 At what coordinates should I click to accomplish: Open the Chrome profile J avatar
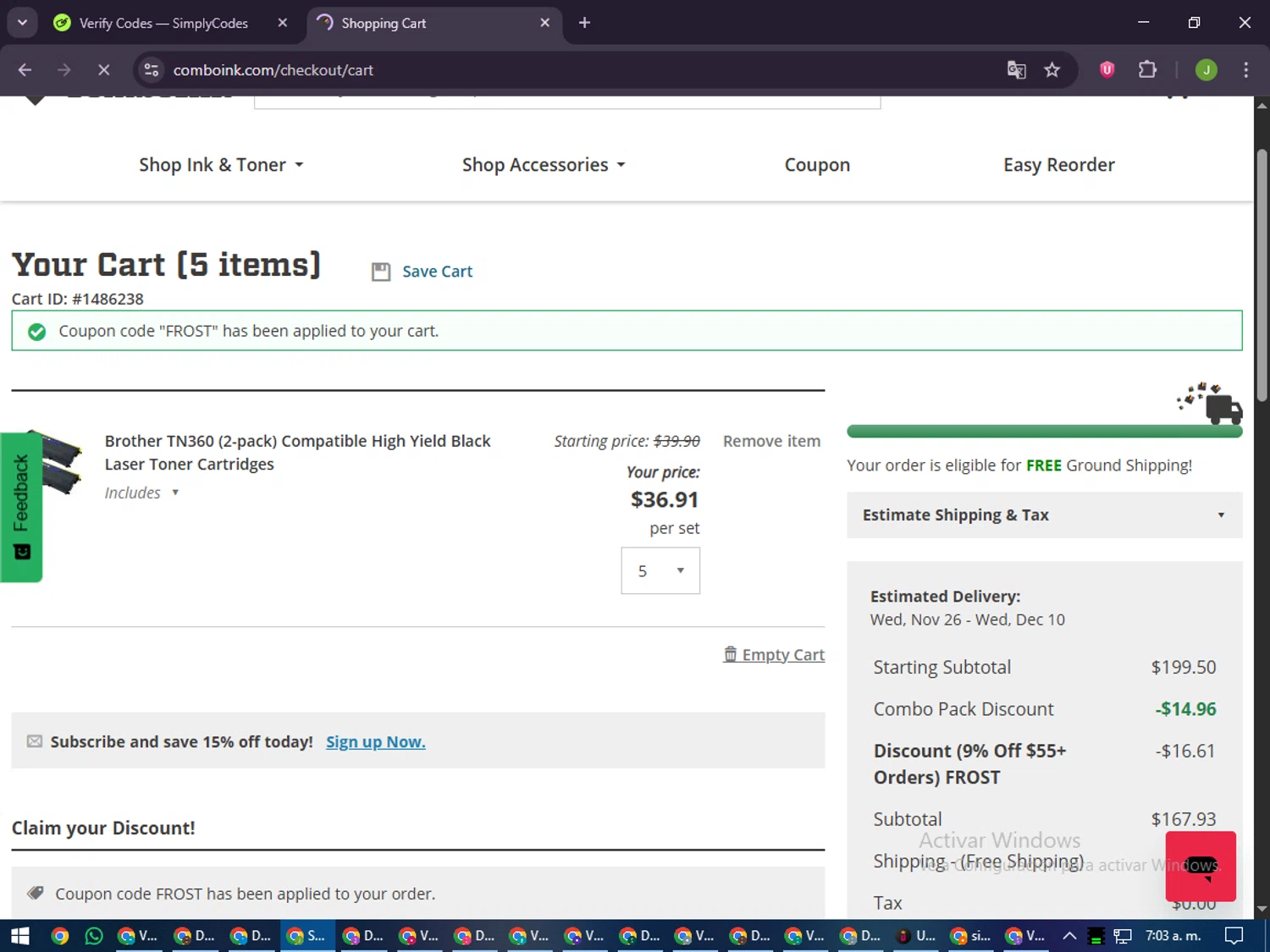click(1206, 69)
